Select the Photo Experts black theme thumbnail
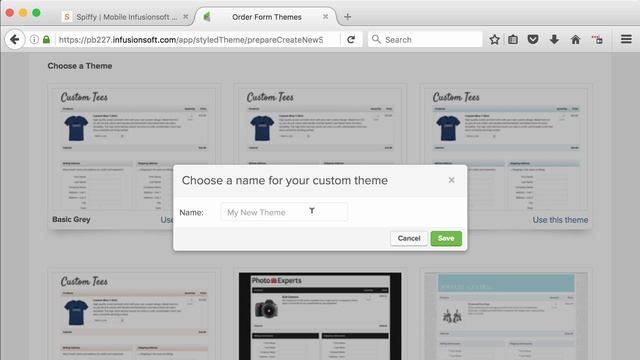The width and height of the screenshot is (640, 360). 320,316
